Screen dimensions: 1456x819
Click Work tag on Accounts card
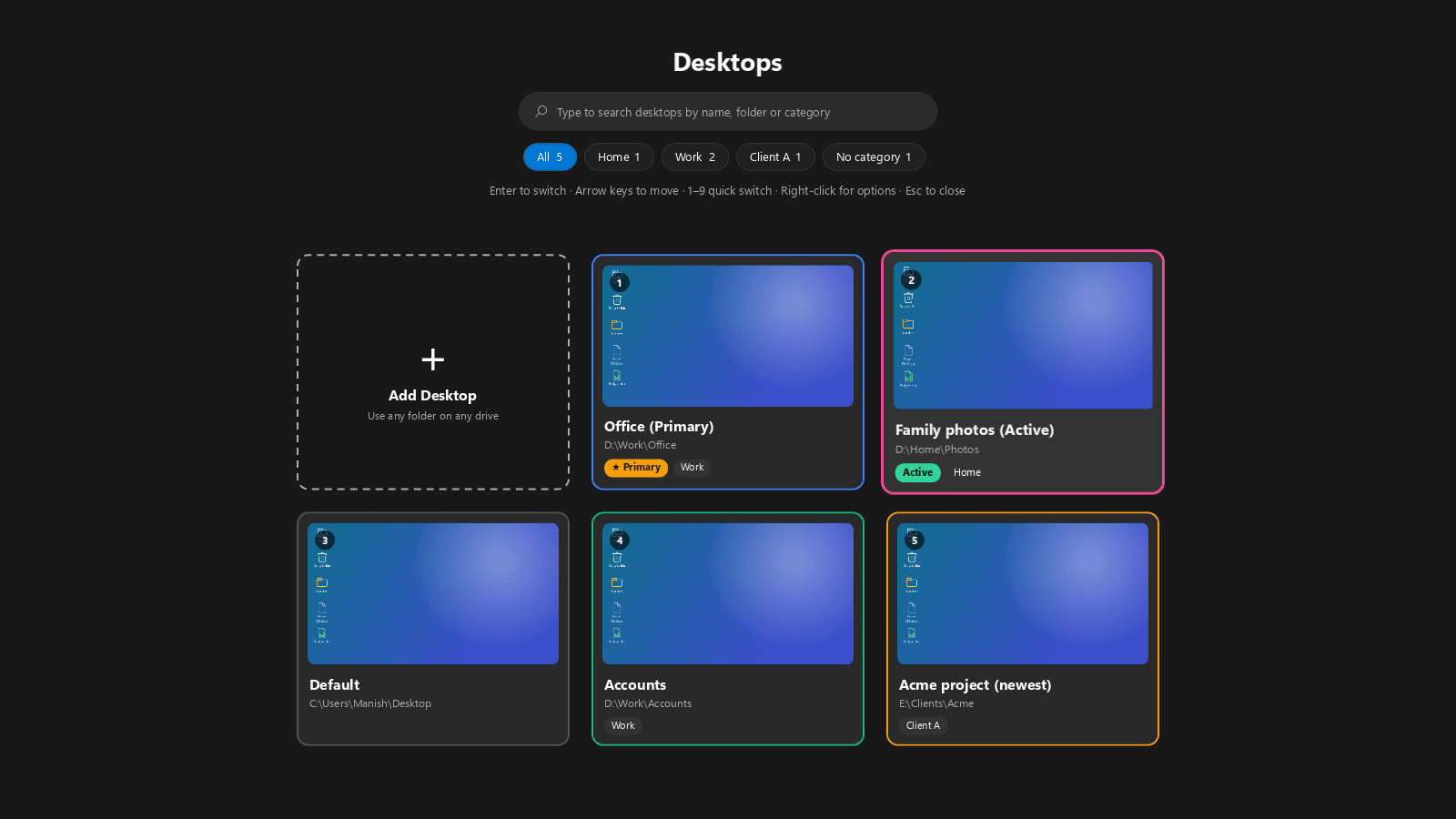(623, 726)
